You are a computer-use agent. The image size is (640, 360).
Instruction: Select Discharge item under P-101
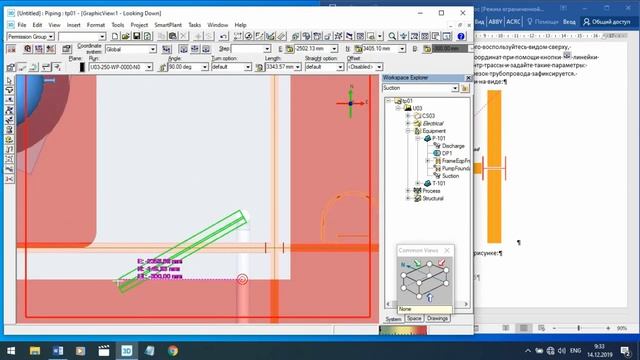coord(453,146)
